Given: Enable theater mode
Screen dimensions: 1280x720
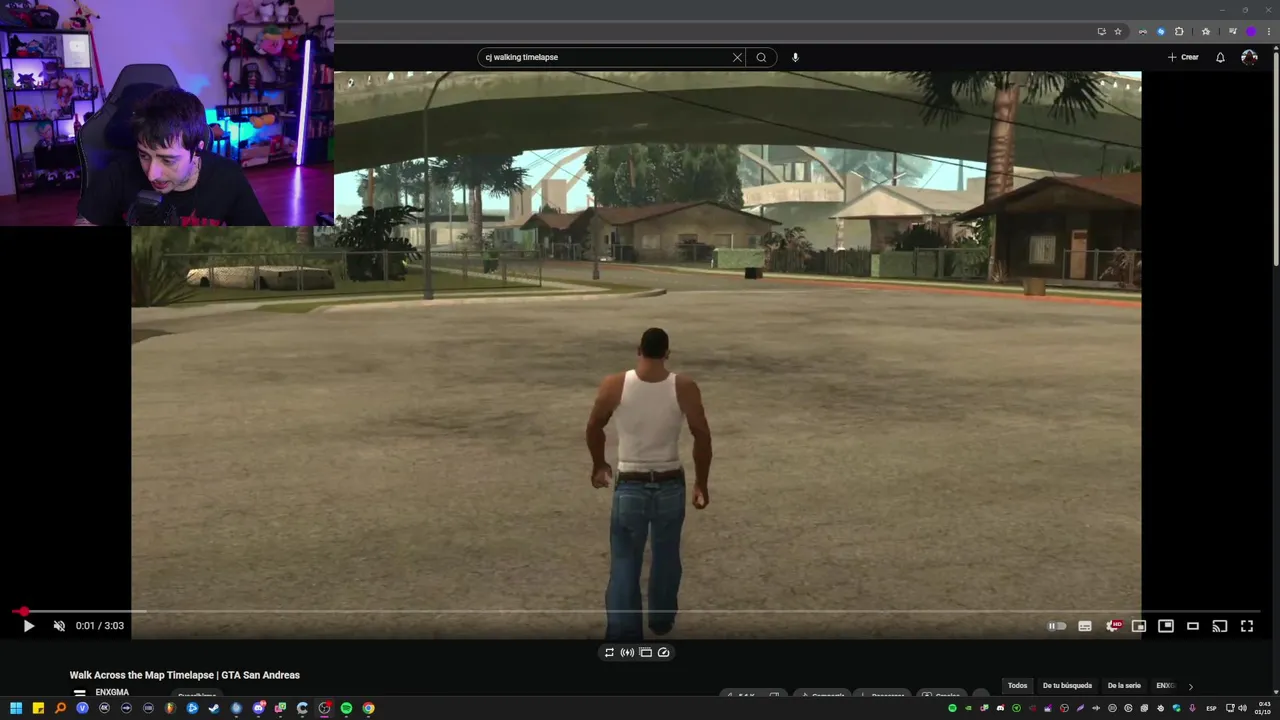Looking at the screenshot, I should coord(1193,626).
